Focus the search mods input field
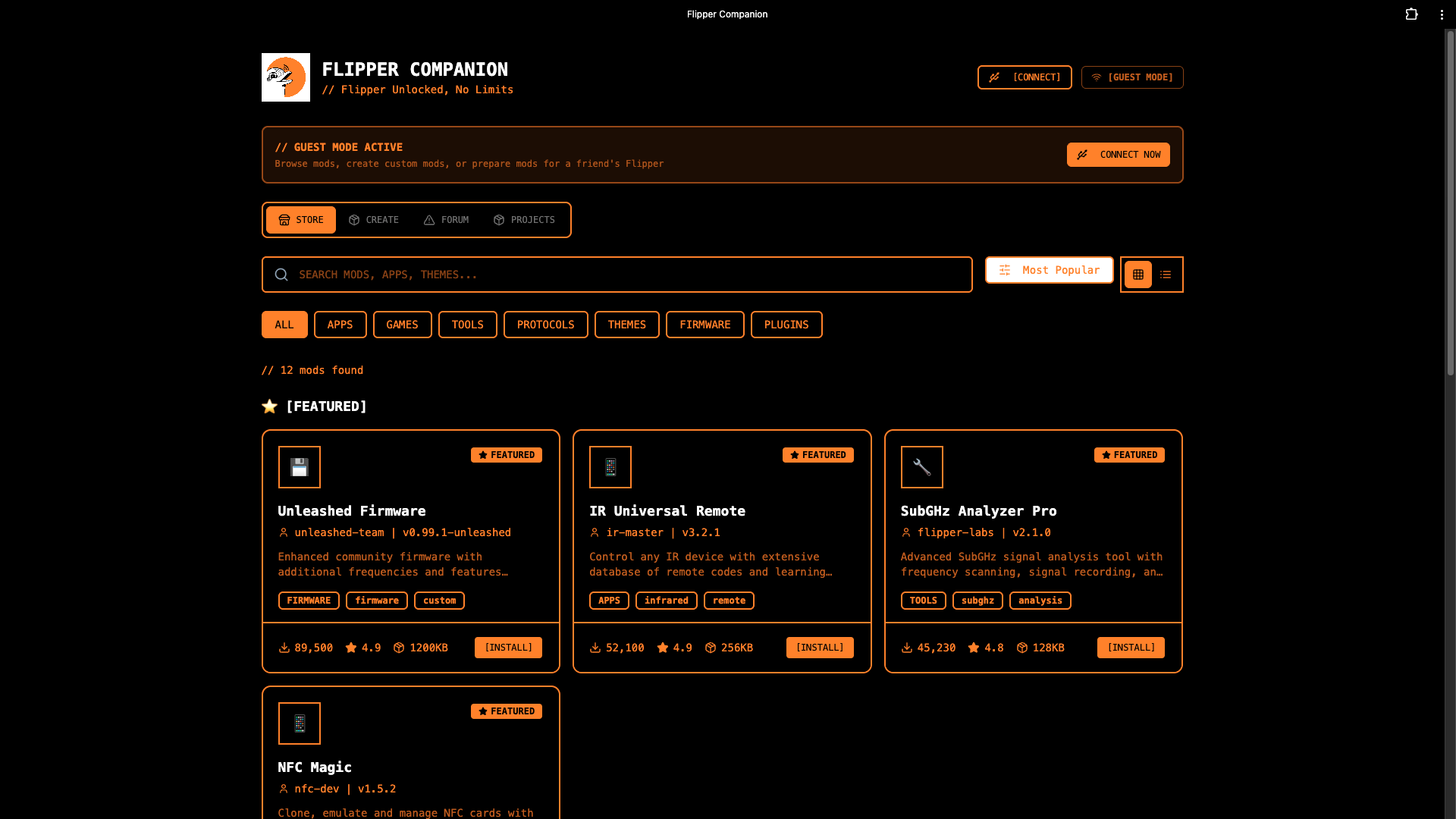This screenshot has width=1456, height=819. point(617,275)
